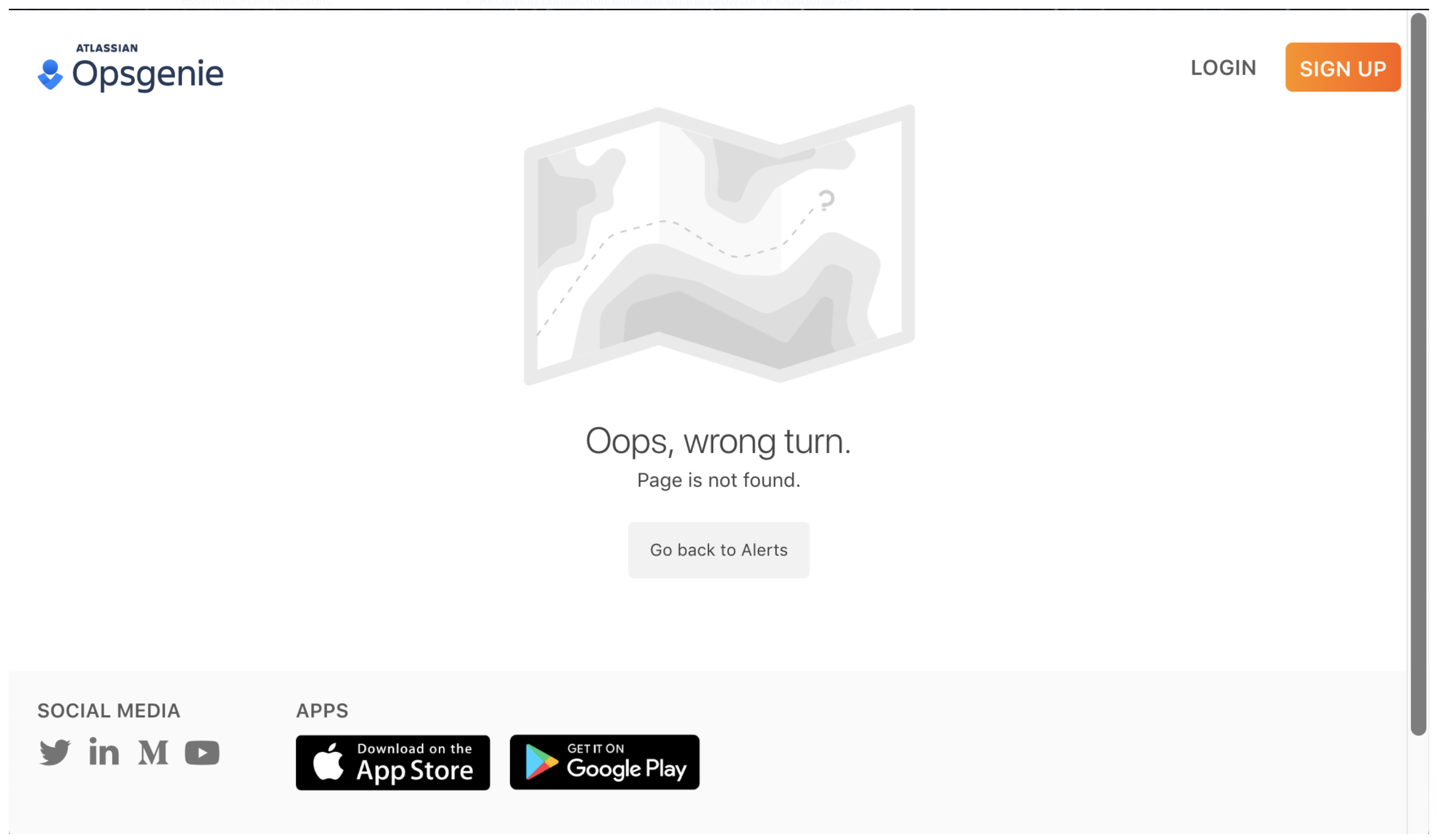Viewport: 1437px width, 840px height.
Task: Select the APPS section label
Action: click(x=322, y=710)
